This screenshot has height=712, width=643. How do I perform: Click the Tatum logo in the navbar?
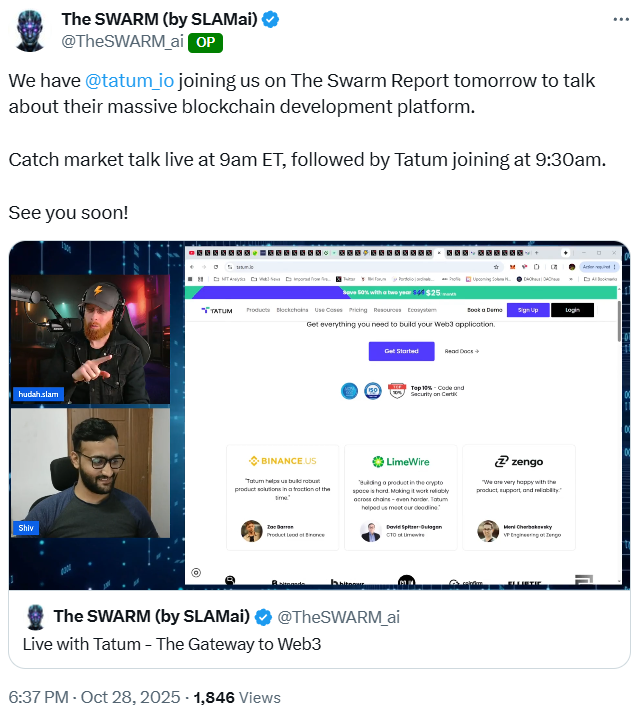[x=217, y=311]
